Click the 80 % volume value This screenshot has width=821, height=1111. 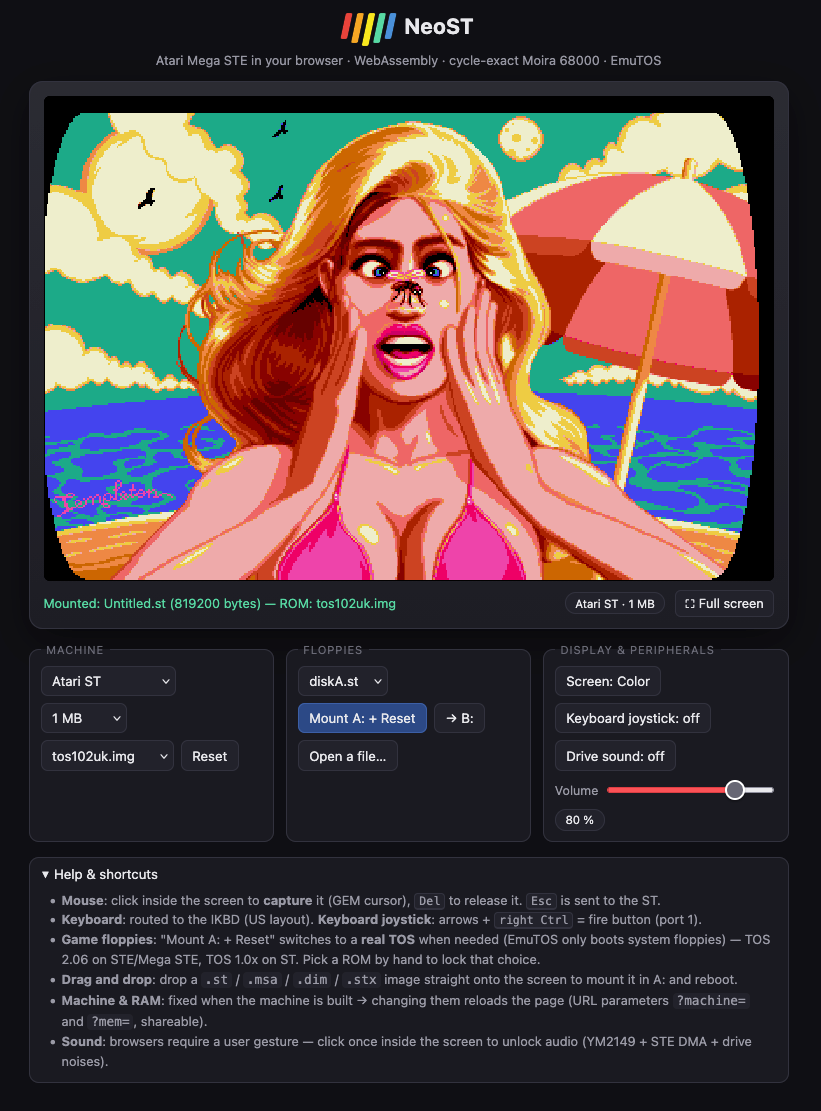pyautogui.click(x=579, y=820)
